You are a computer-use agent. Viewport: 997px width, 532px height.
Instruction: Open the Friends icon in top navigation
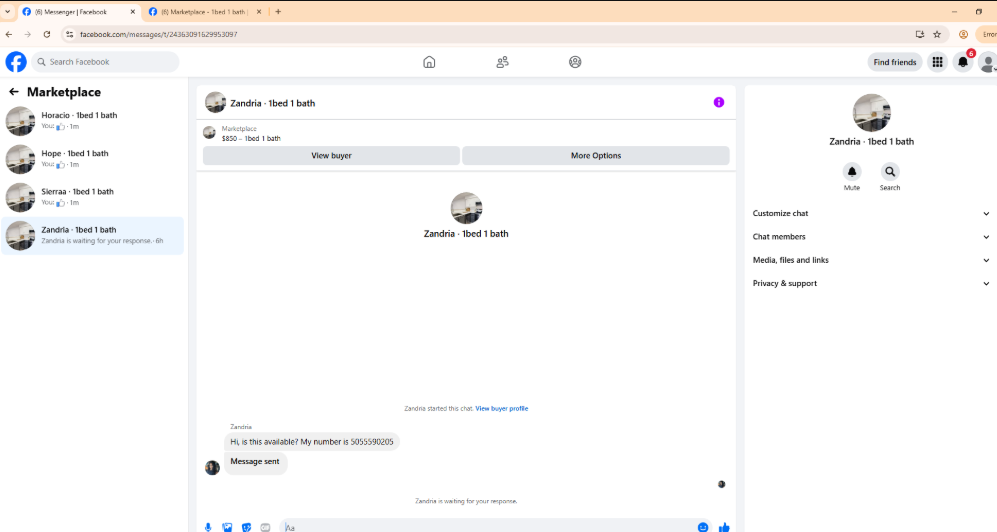502,62
